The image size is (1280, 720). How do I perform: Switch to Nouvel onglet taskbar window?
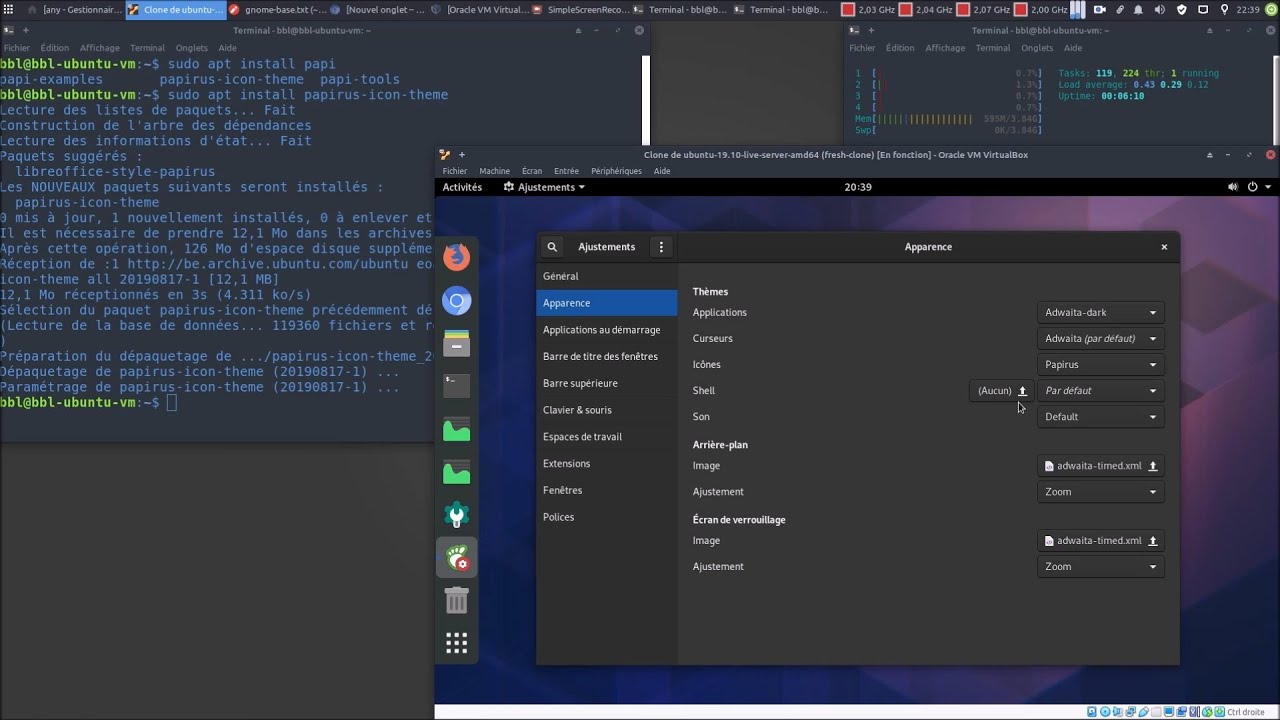click(x=379, y=10)
